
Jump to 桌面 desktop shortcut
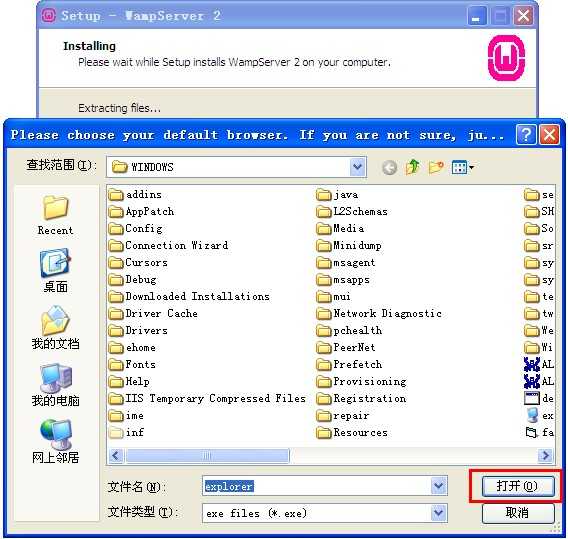tap(55, 271)
